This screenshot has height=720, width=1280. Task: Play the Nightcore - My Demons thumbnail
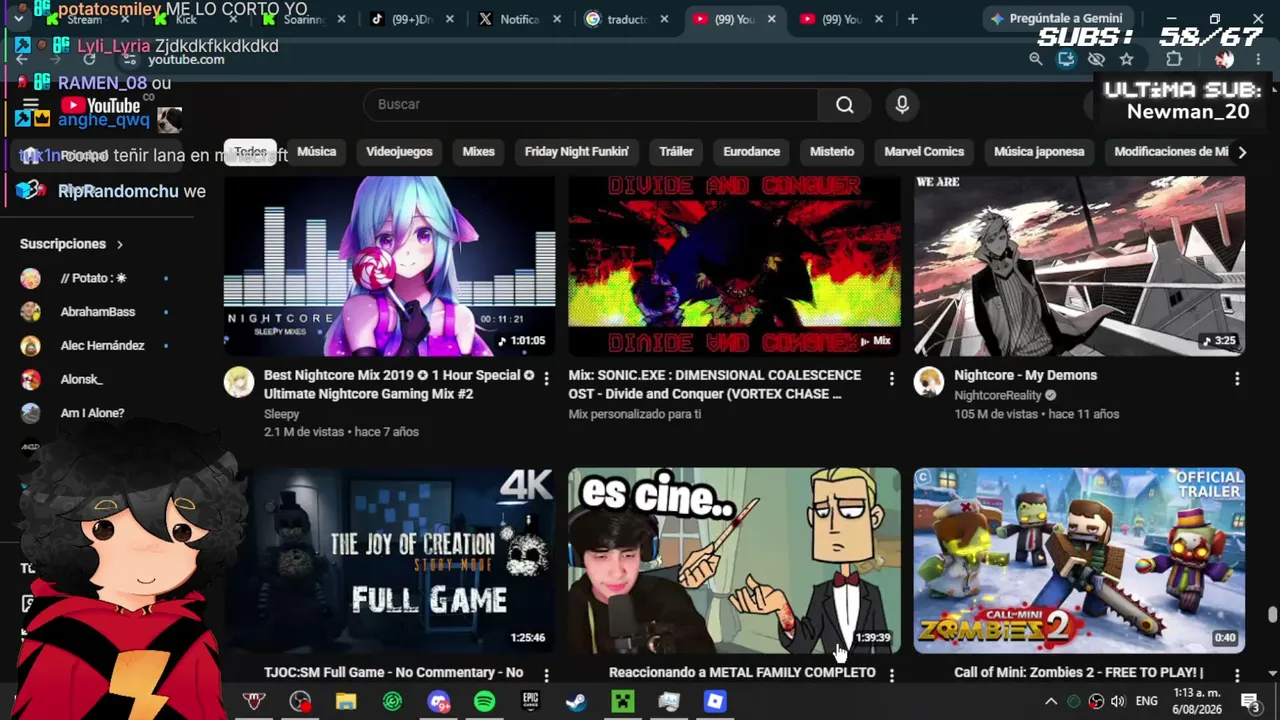click(x=1079, y=266)
